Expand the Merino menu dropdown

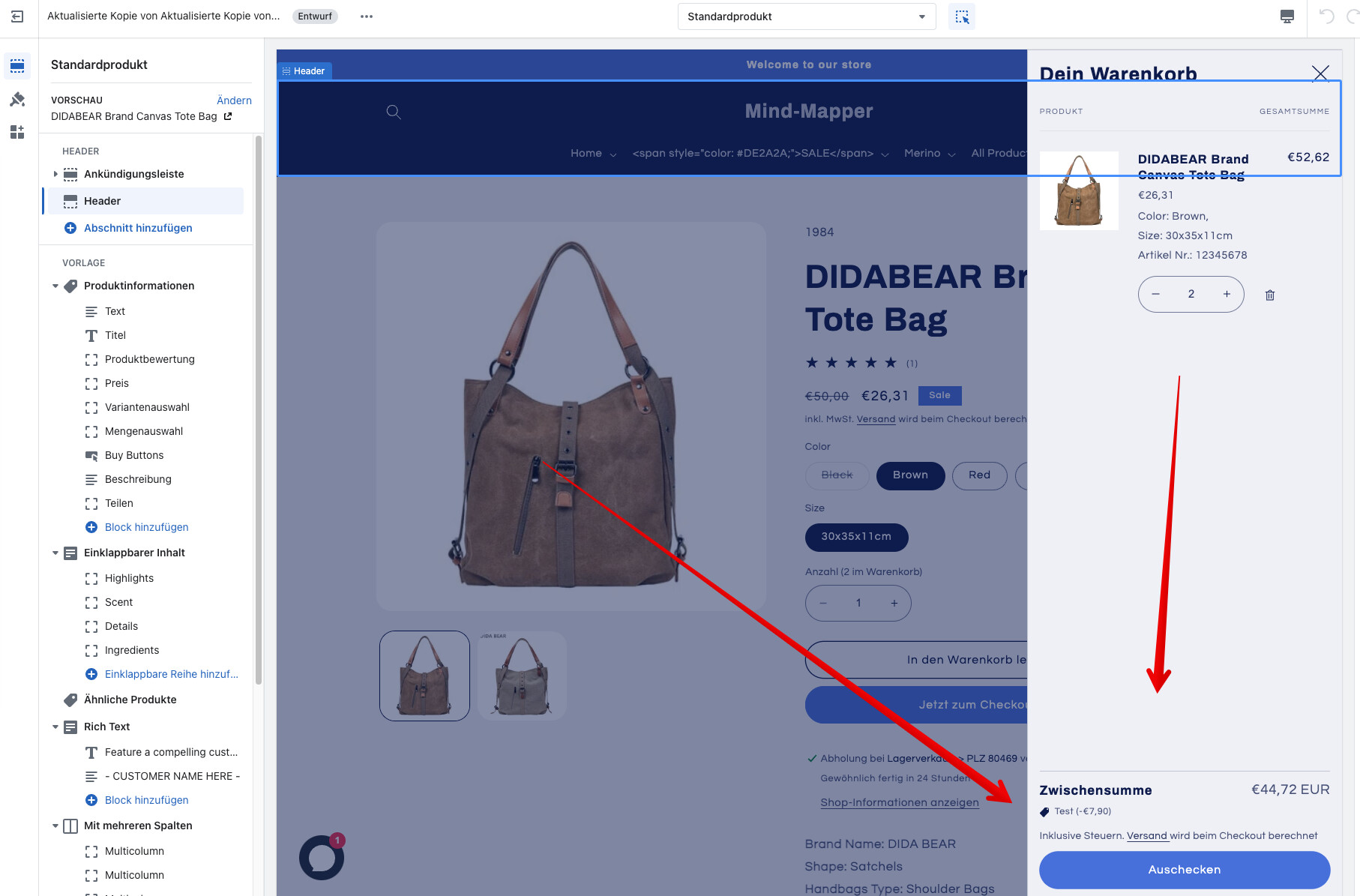(930, 153)
